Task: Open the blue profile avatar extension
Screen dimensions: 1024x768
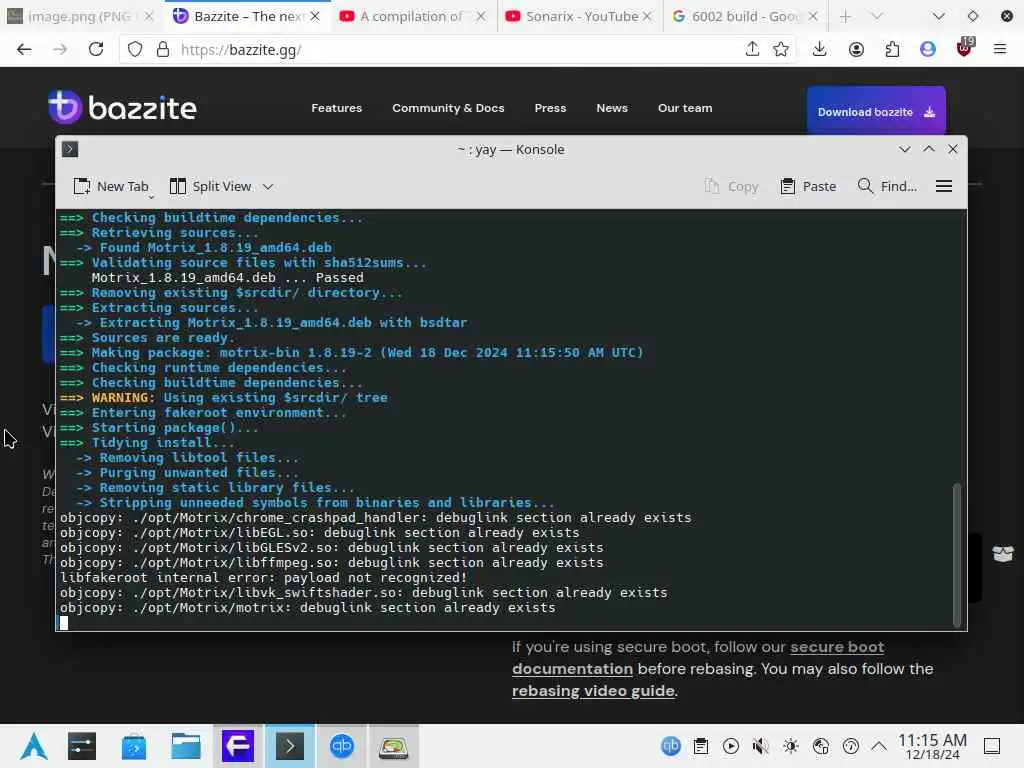Action: [x=927, y=50]
